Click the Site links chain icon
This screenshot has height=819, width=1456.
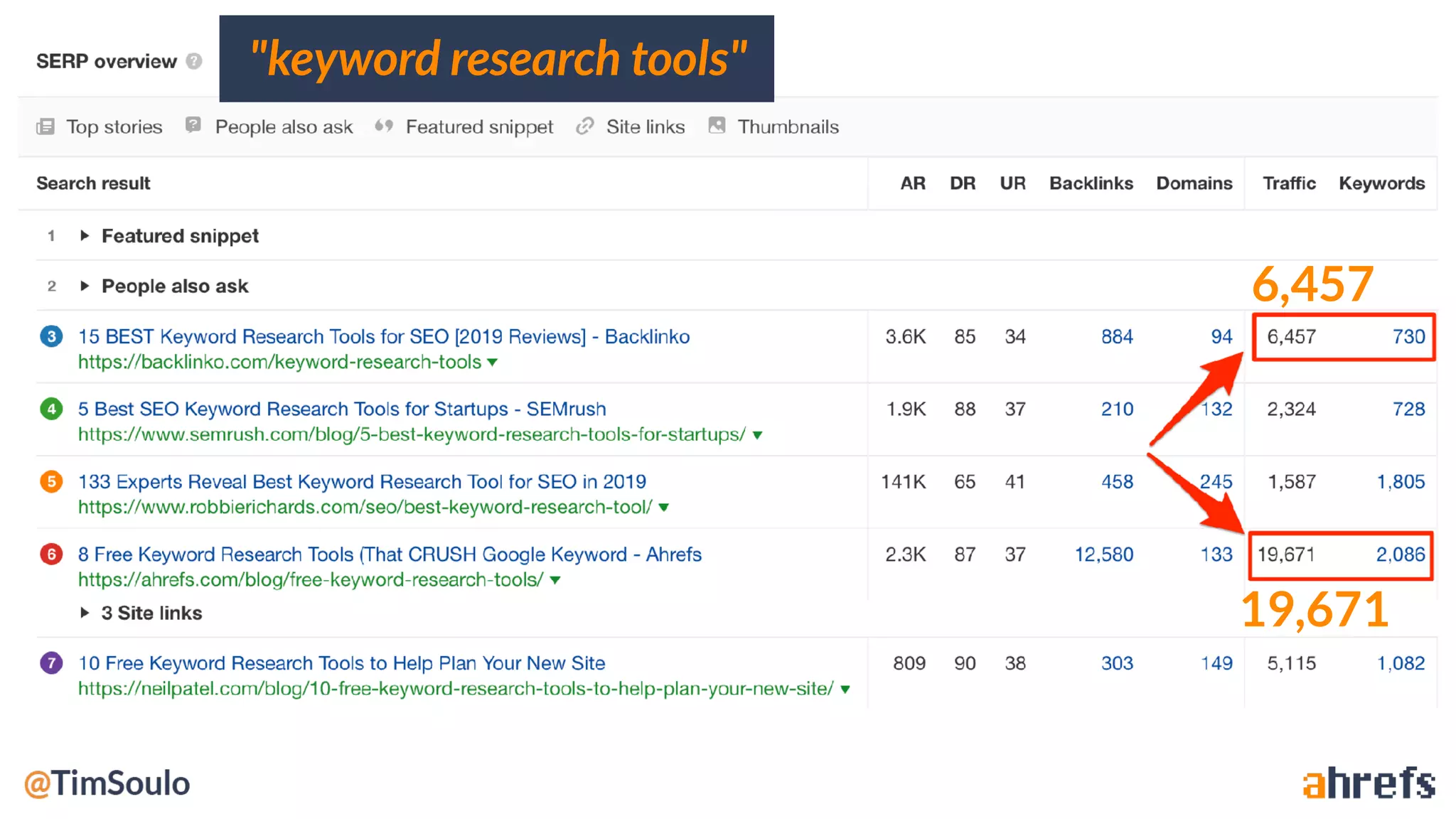click(x=585, y=127)
